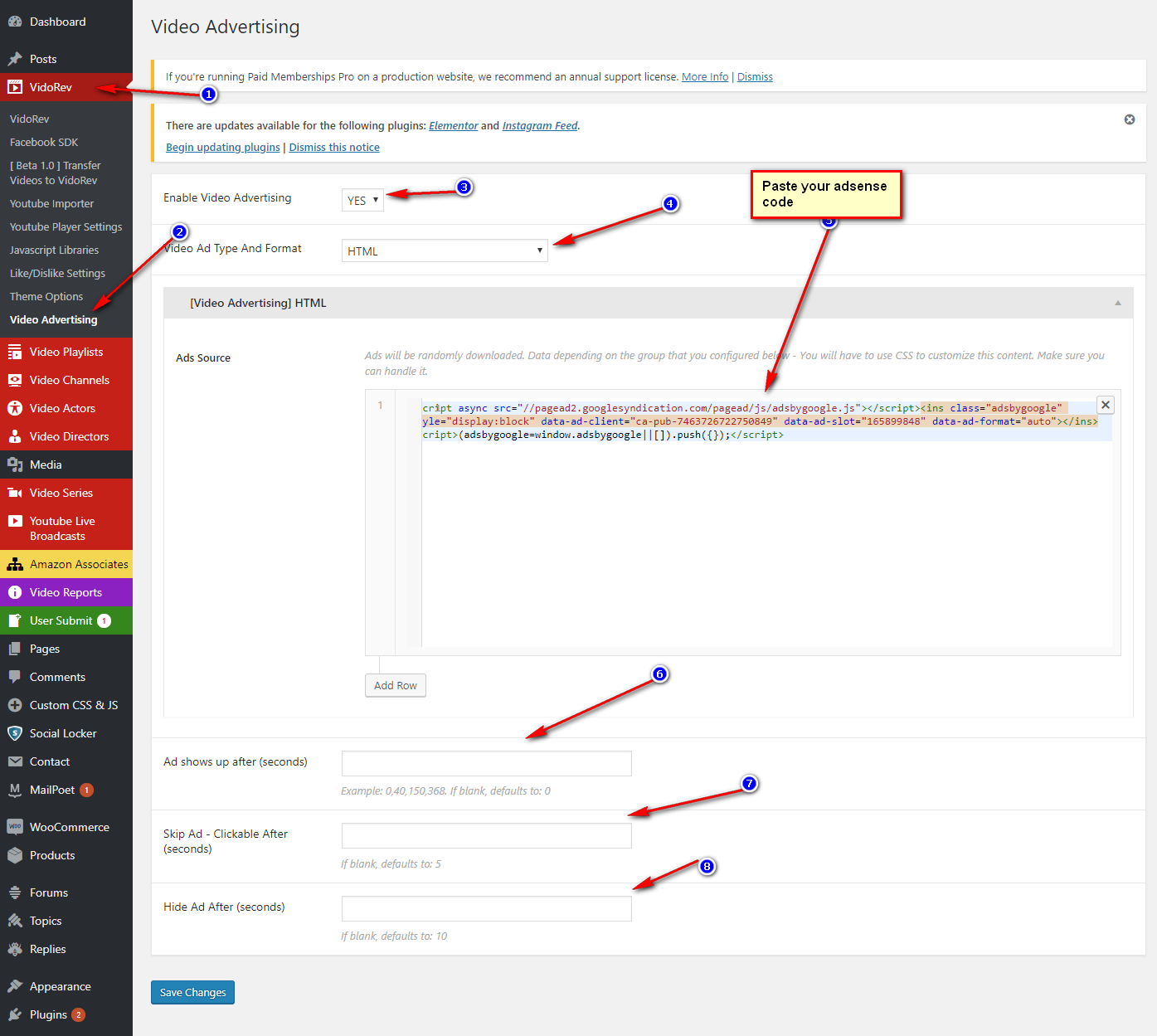The height and width of the screenshot is (1036, 1157).
Task: Click the Video Actors icon in sidebar
Action: (15, 408)
